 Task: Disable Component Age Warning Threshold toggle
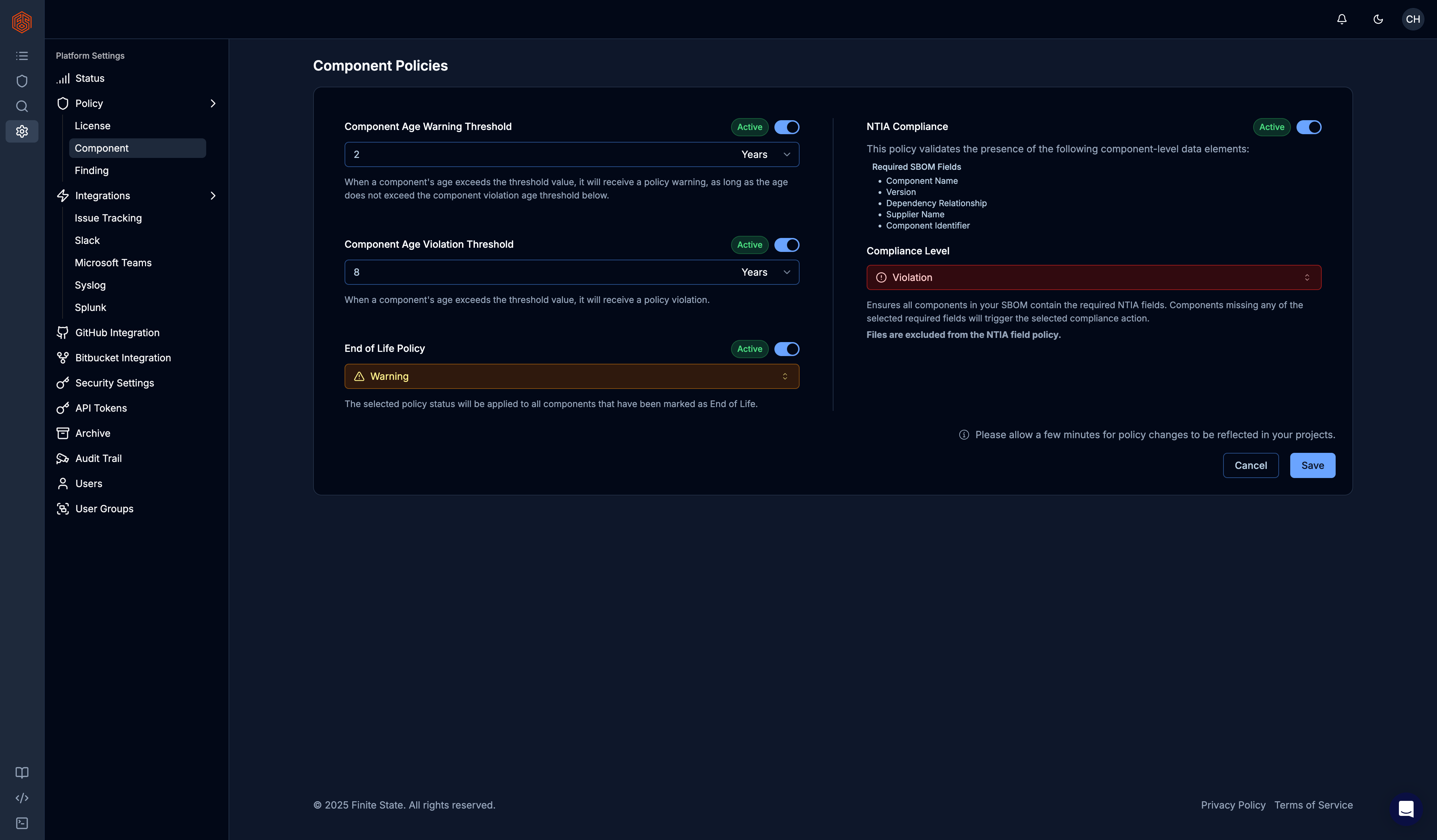pyautogui.click(x=786, y=127)
